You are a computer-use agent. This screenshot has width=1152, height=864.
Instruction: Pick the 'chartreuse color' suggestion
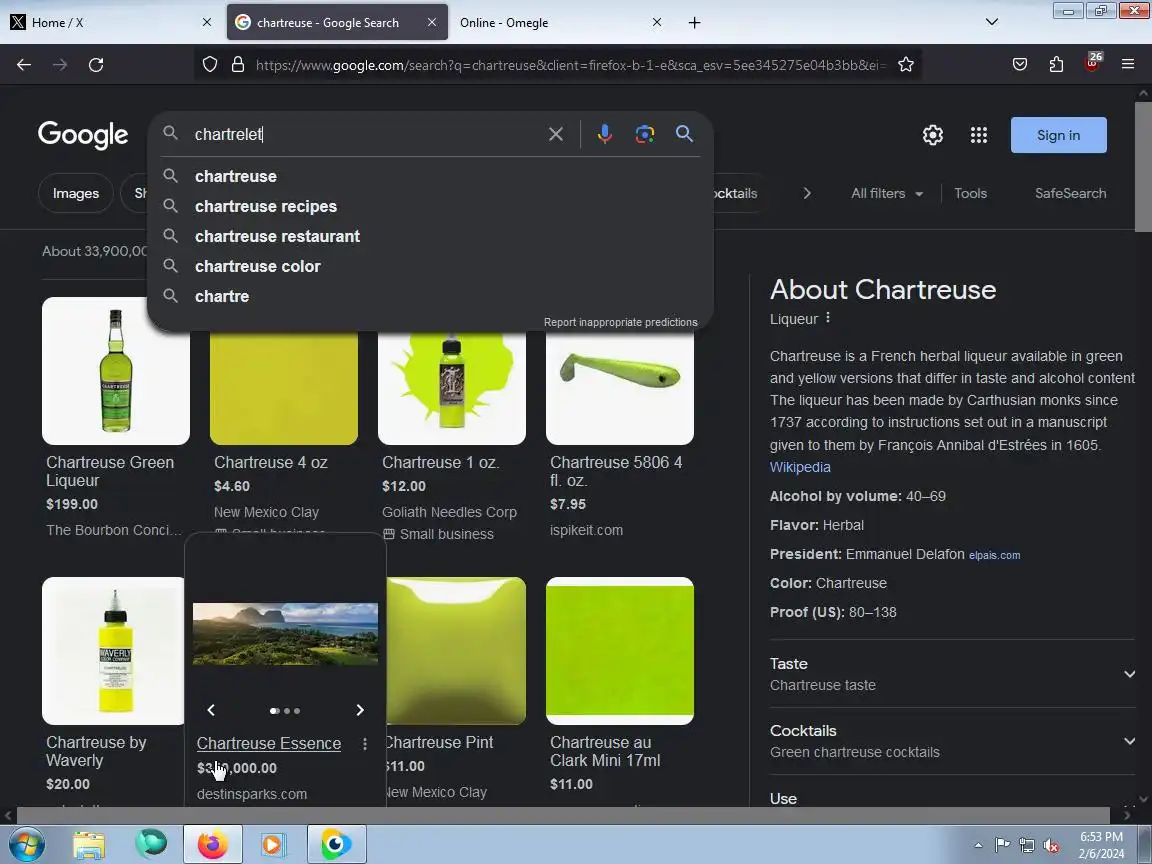(431, 267)
